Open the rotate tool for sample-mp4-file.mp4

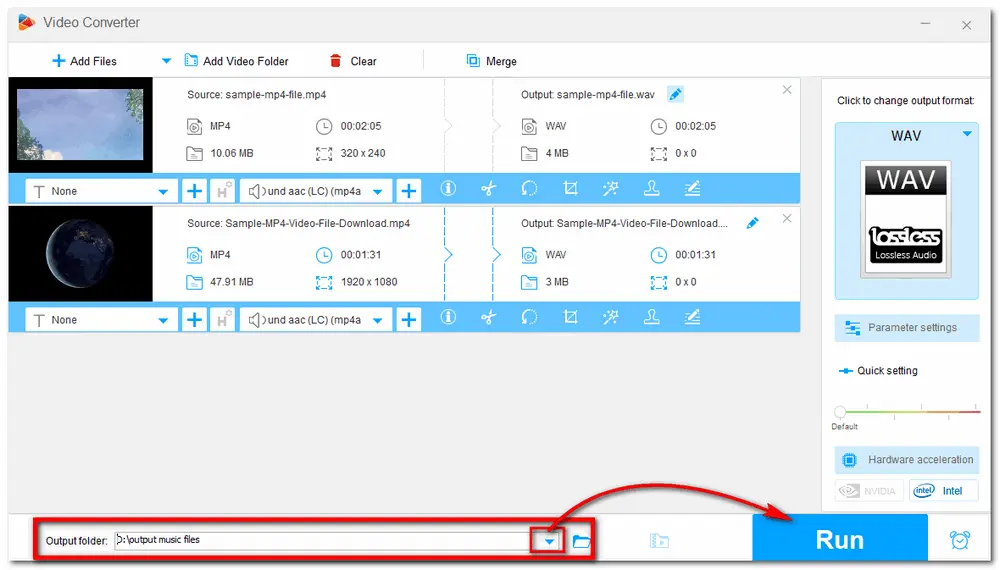click(x=530, y=190)
